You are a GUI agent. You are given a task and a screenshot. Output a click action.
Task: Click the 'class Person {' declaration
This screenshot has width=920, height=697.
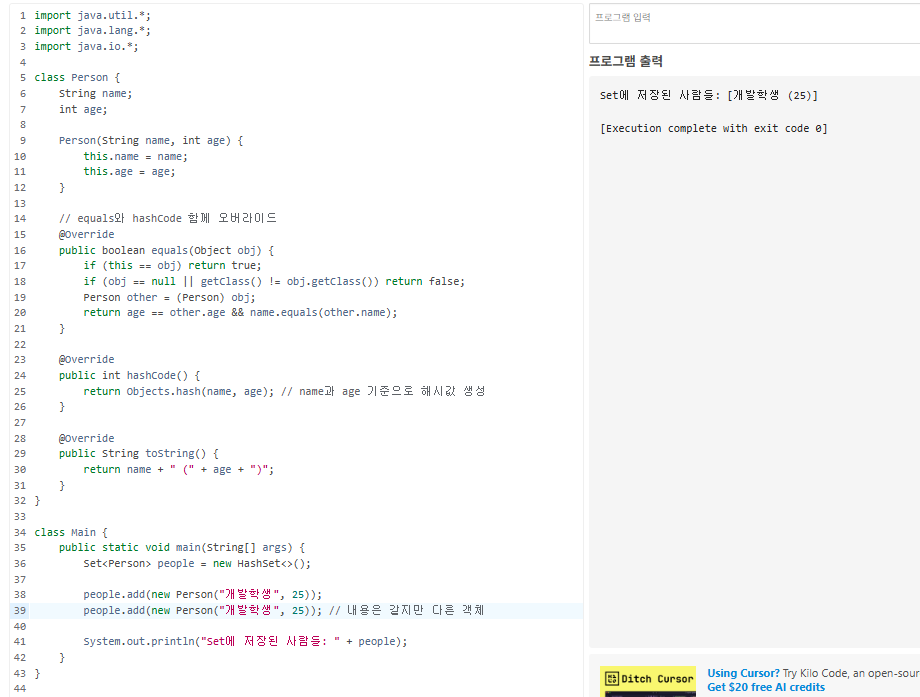pos(77,77)
